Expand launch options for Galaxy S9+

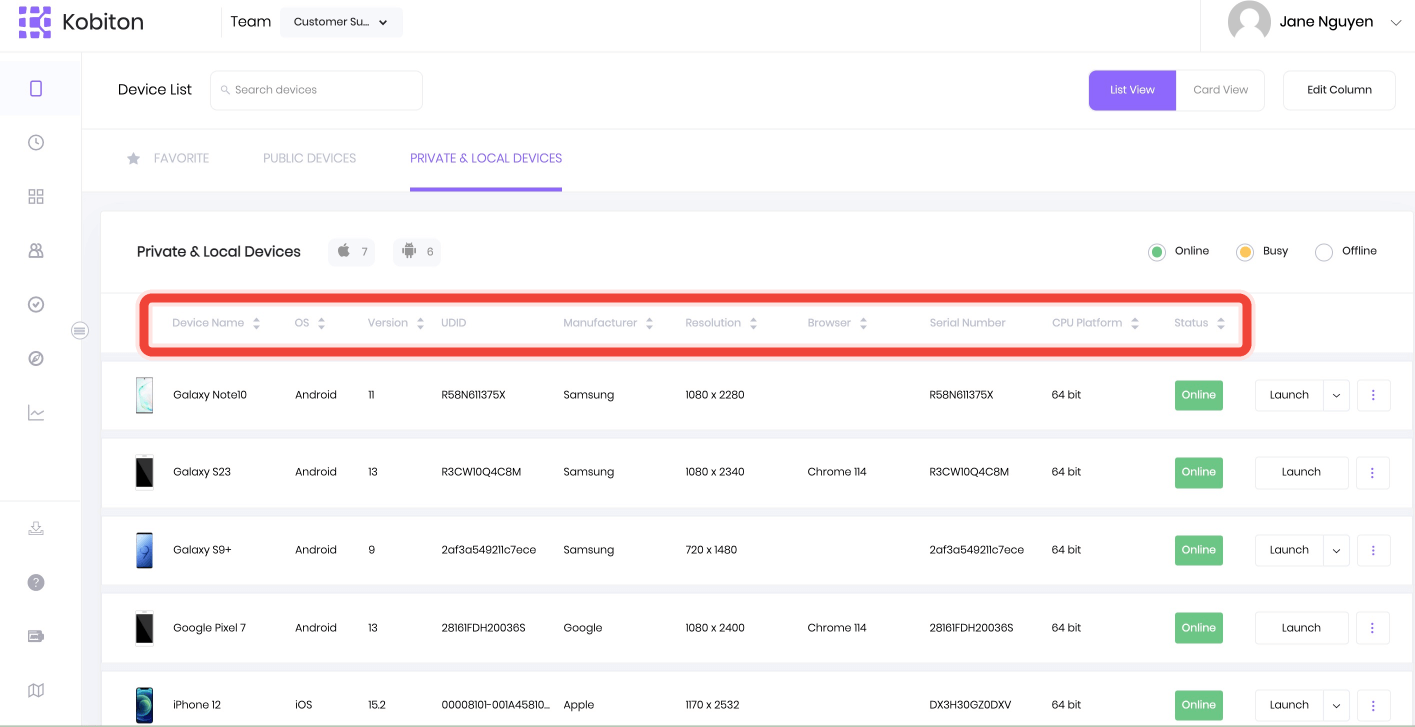pyautogui.click(x=1337, y=550)
